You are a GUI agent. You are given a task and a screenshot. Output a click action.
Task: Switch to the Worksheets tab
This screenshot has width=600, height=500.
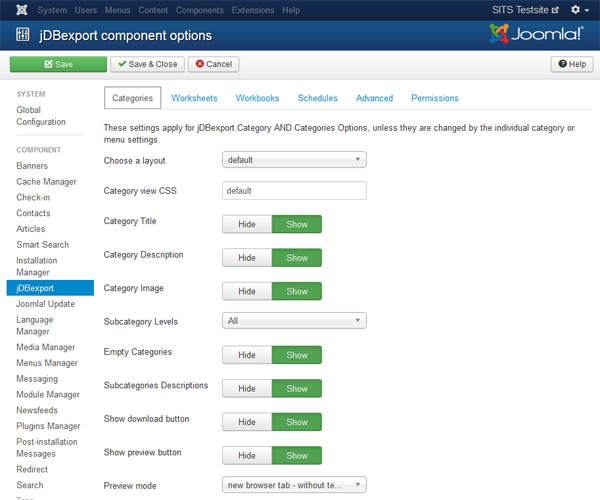[194, 98]
